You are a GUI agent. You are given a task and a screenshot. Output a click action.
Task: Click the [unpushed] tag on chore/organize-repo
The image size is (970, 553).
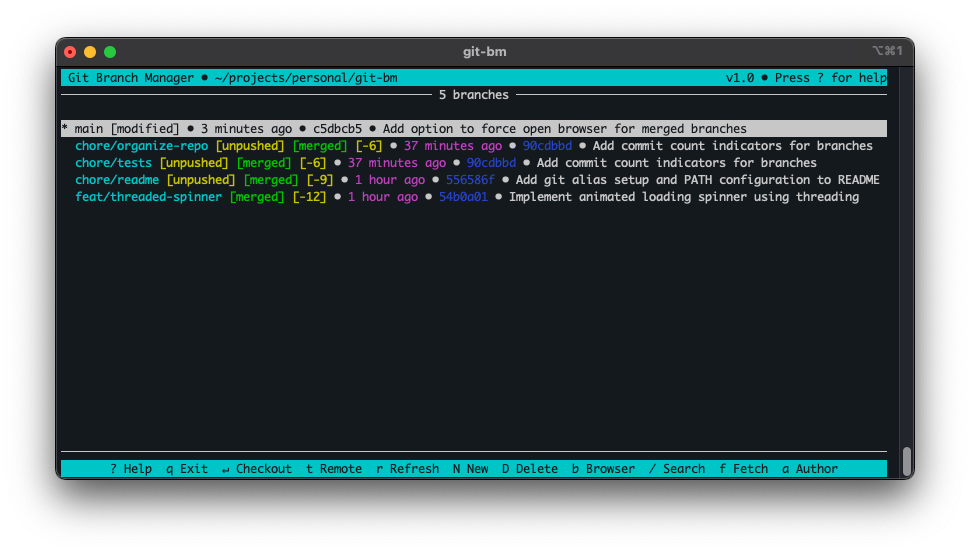pos(250,146)
